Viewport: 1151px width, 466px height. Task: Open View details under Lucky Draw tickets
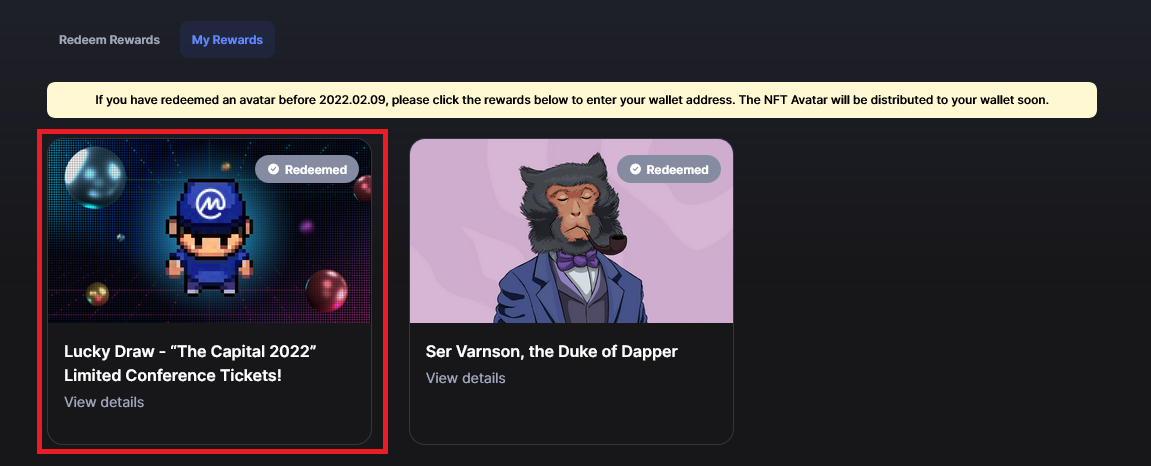(x=104, y=402)
